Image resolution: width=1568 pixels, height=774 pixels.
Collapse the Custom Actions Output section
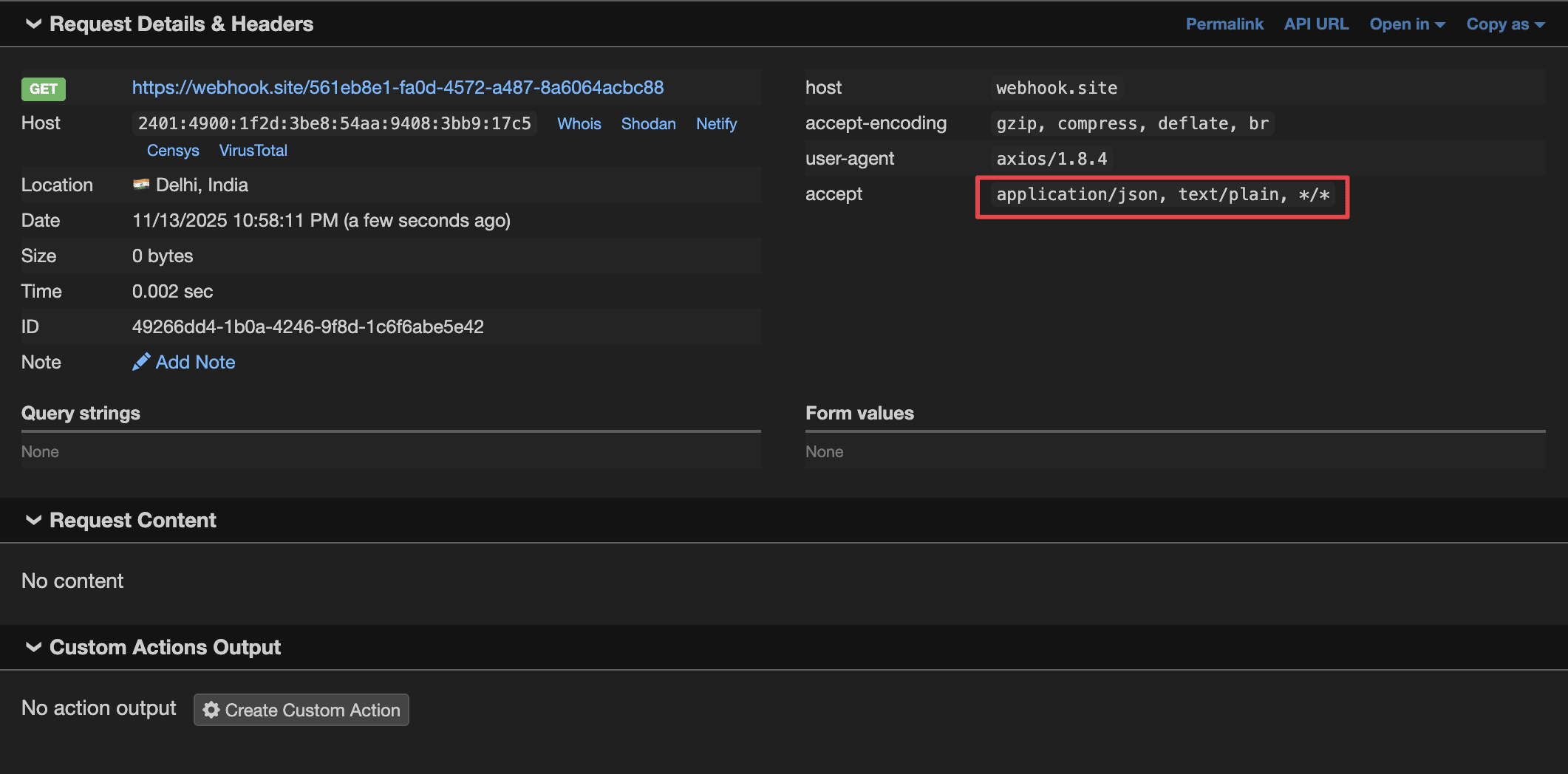coord(33,648)
